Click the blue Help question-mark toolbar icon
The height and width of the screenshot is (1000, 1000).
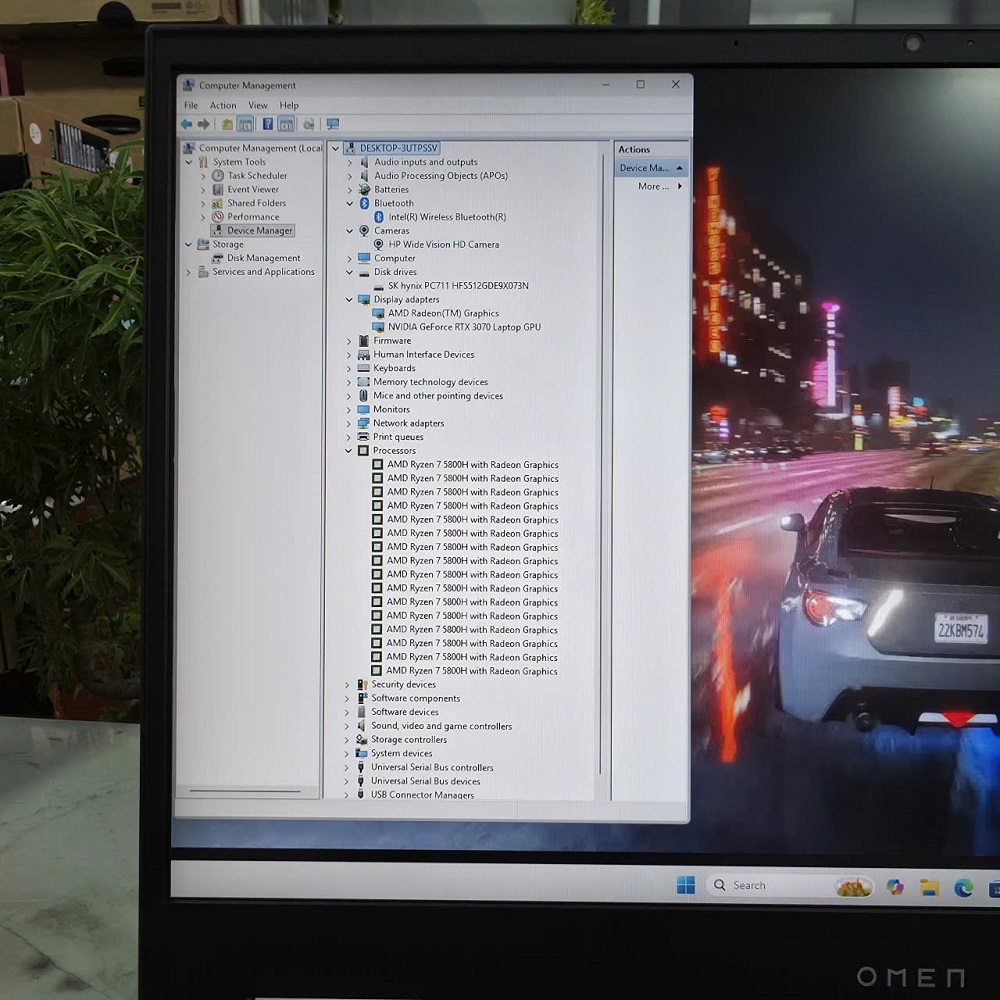point(268,124)
